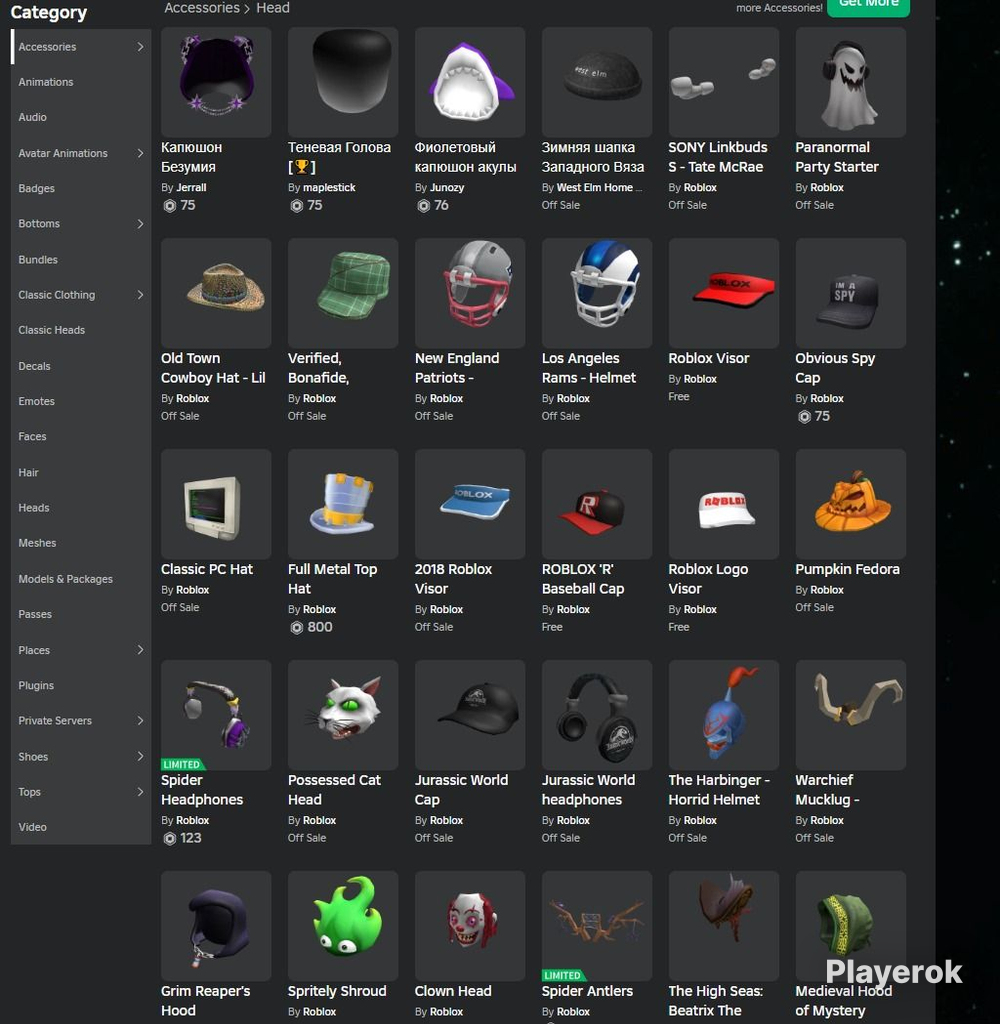Open the Grim Reaper's Hood thumbnail
This screenshot has height=1024, width=1000.
pos(216,926)
